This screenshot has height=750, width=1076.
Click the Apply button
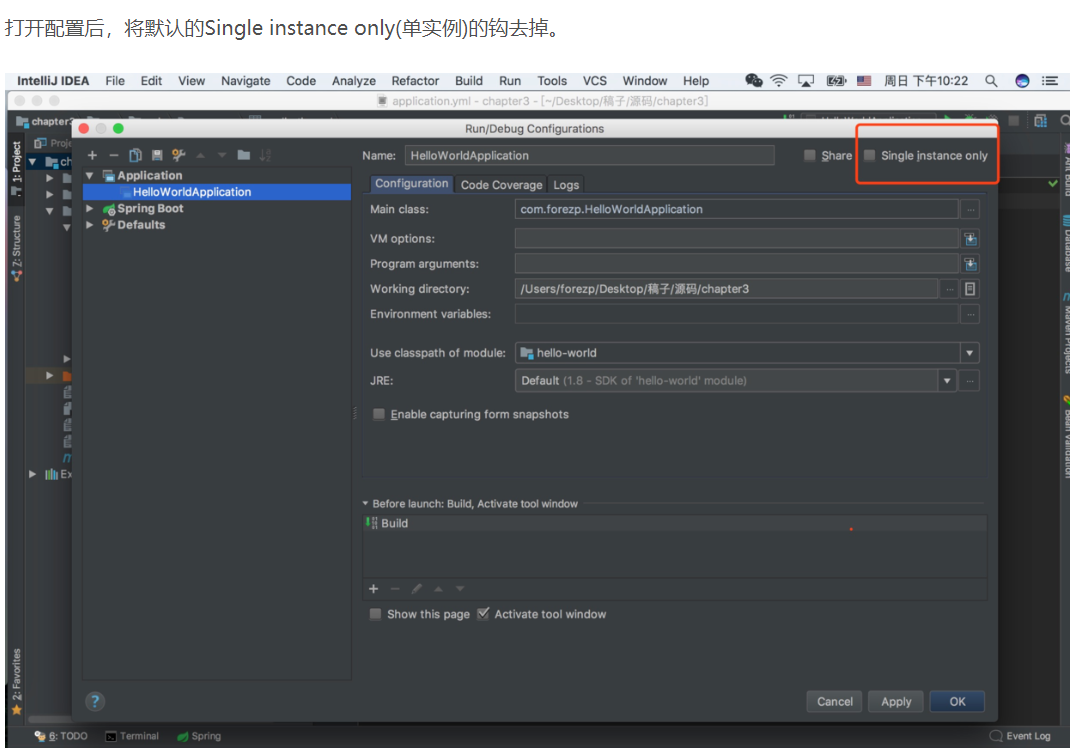(896, 701)
